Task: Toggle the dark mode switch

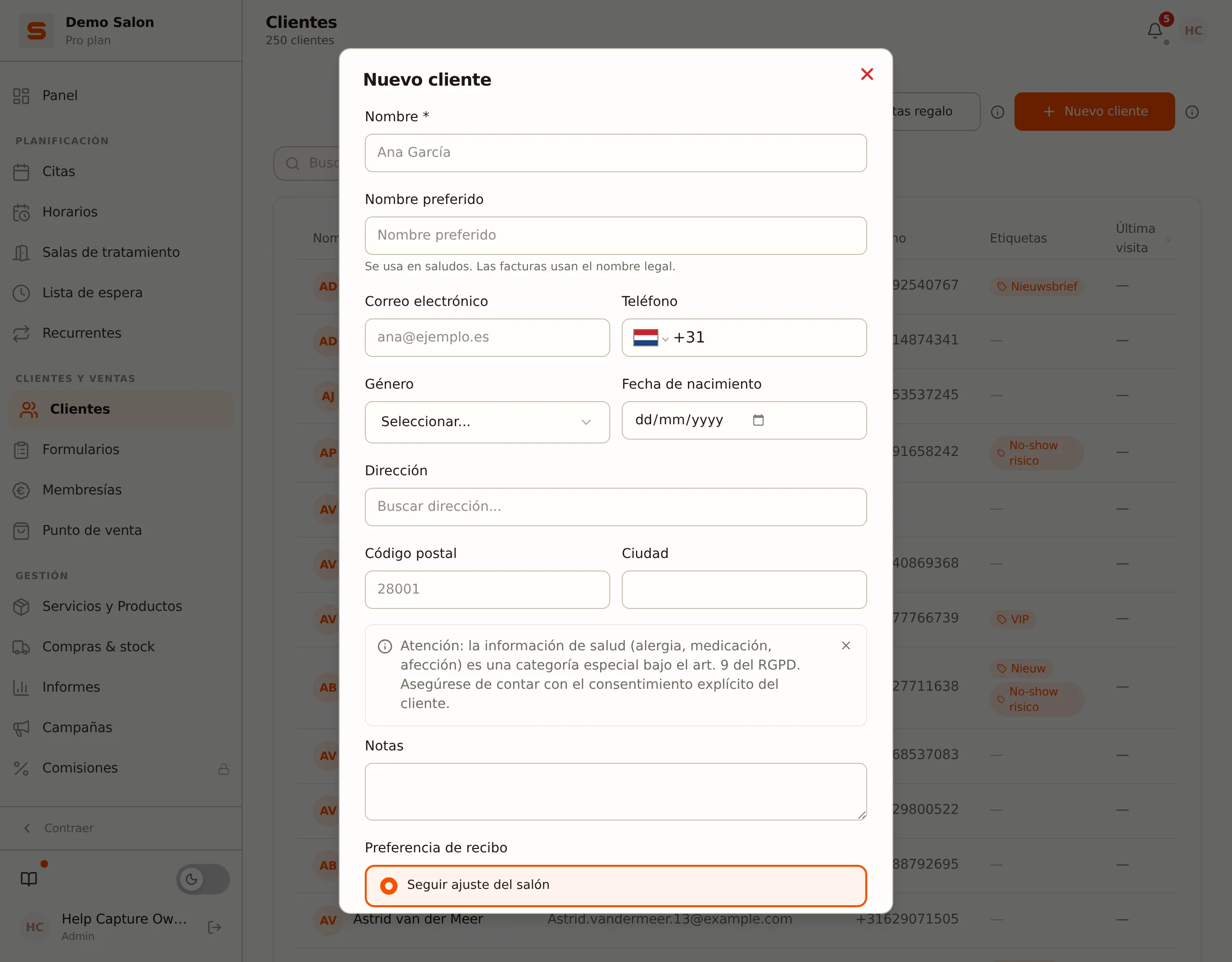Action: pyautogui.click(x=203, y=878)
